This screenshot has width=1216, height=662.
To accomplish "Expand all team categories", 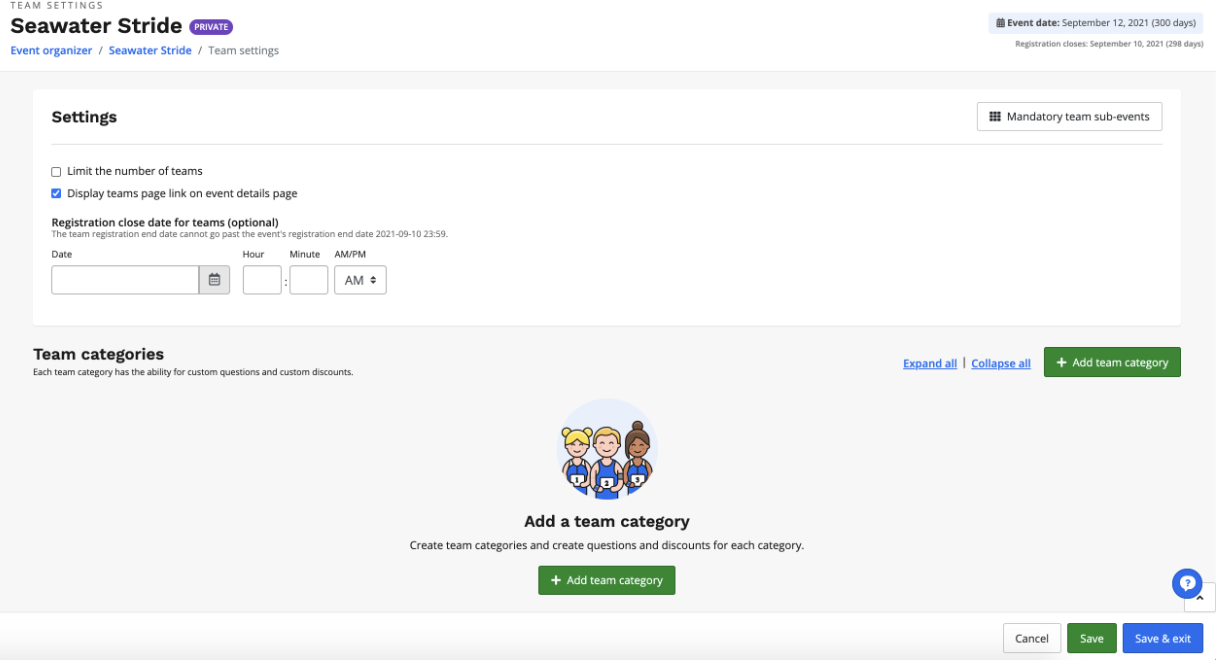I will [929, 364].
